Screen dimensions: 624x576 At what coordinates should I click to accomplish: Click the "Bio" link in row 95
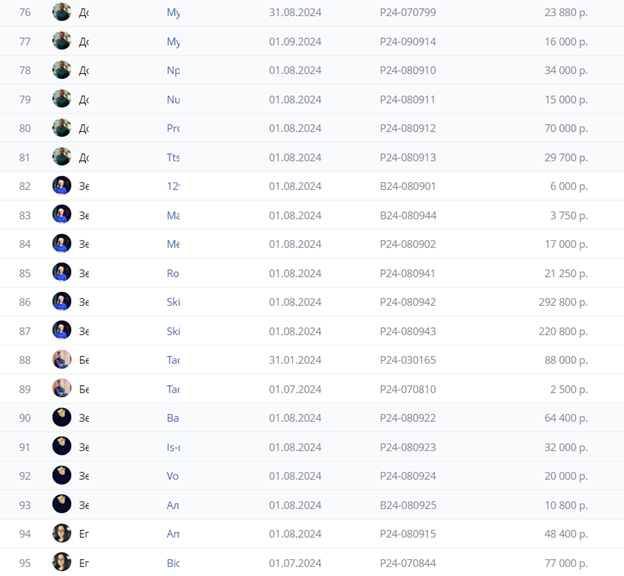click(173, 563)
